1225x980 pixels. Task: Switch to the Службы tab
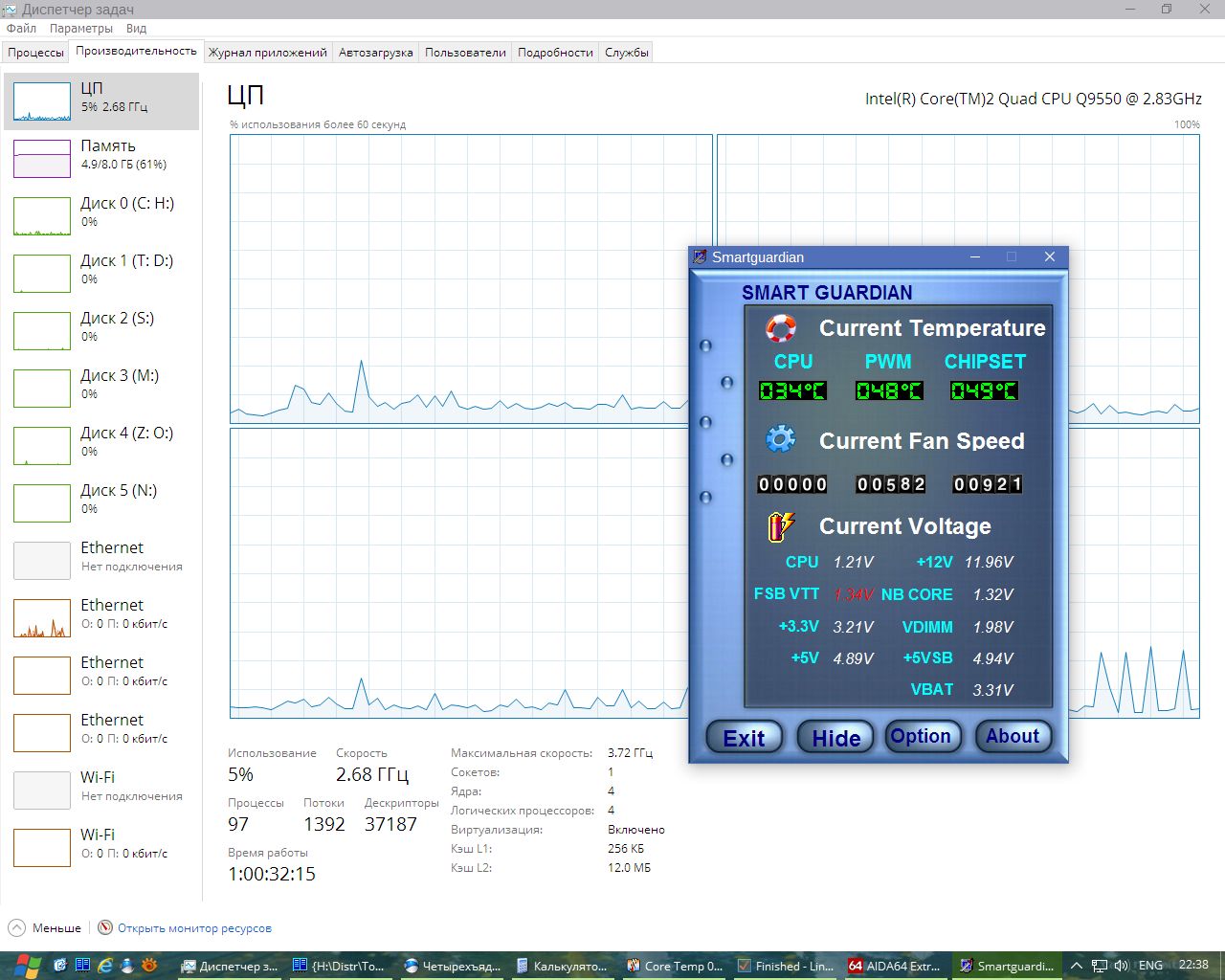(x=627, y=53)
